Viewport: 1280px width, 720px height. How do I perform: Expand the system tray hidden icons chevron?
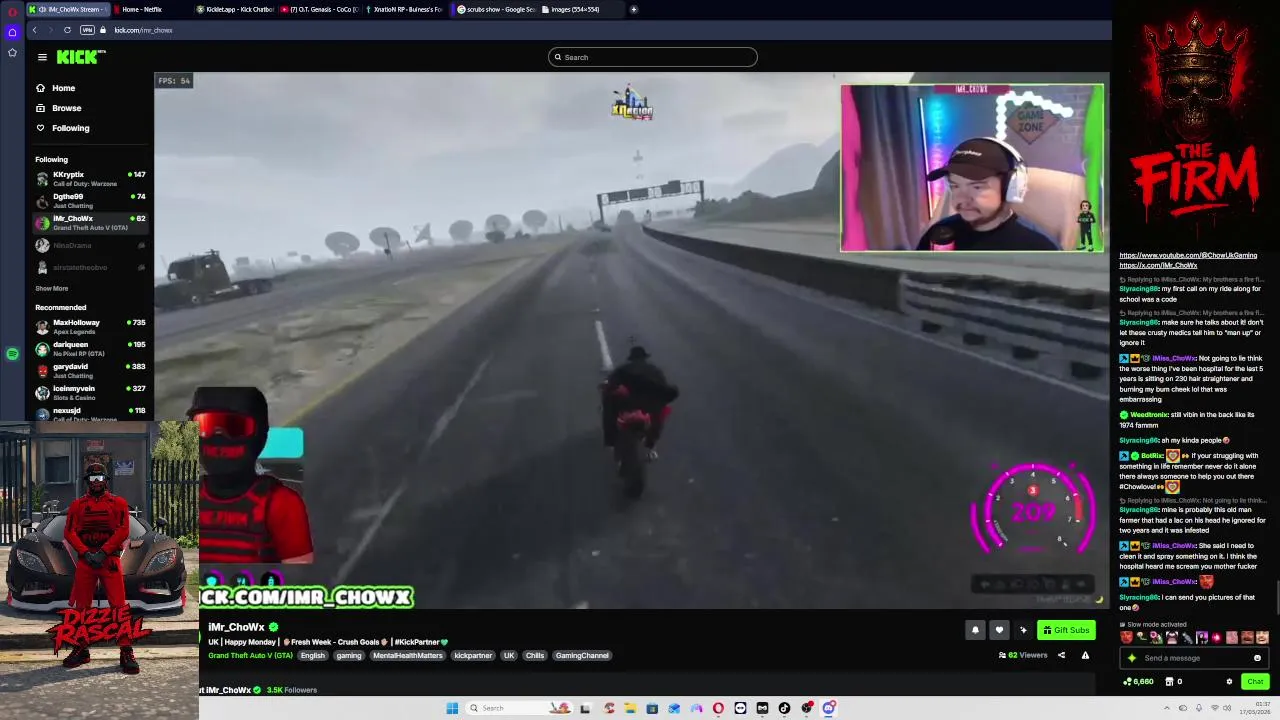(x=1166, y=708)
